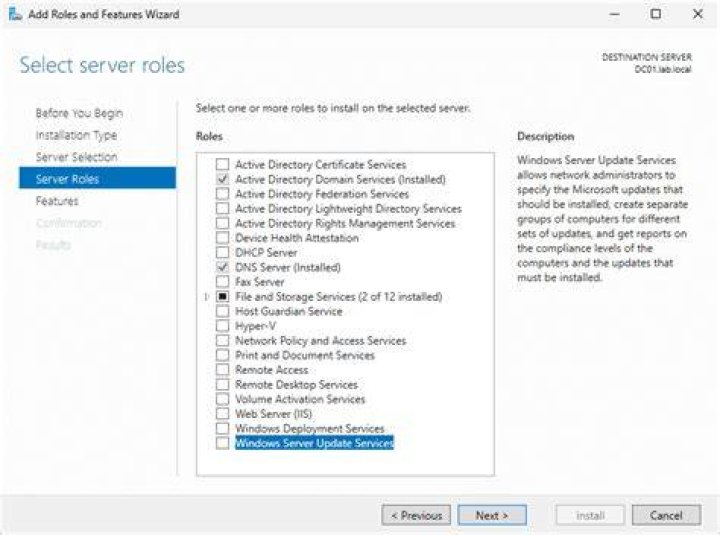Screen dimensions: 720x535
Task: Click DC01.lab.local destination server text
Action: tap(663, 69)
